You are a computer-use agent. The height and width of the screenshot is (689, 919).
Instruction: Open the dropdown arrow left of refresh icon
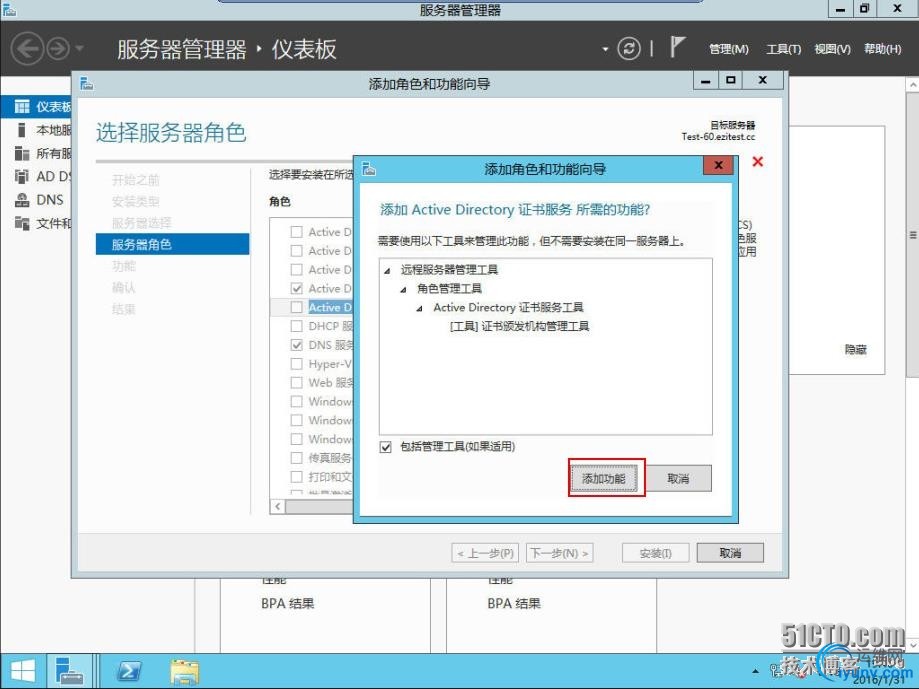coord(605,49)
